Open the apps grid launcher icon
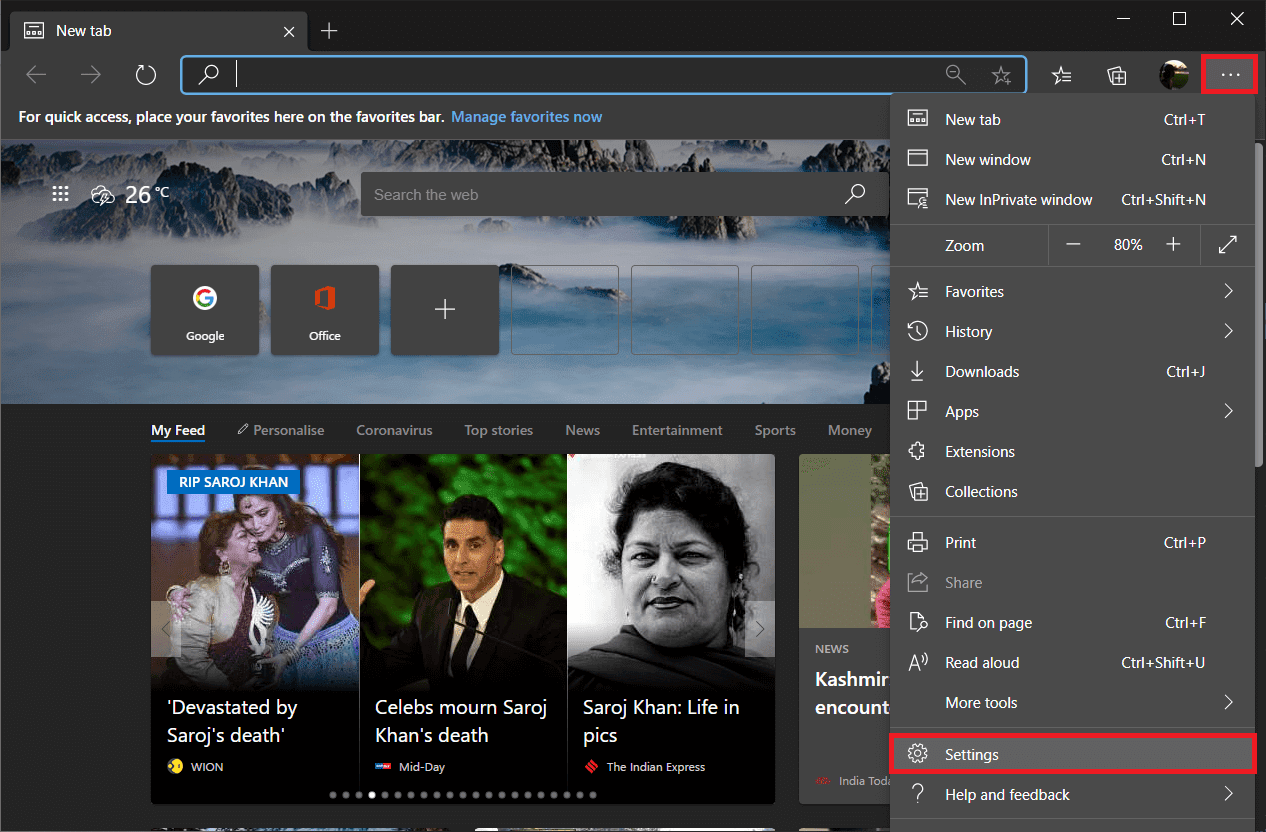 [x=60, y=195]
